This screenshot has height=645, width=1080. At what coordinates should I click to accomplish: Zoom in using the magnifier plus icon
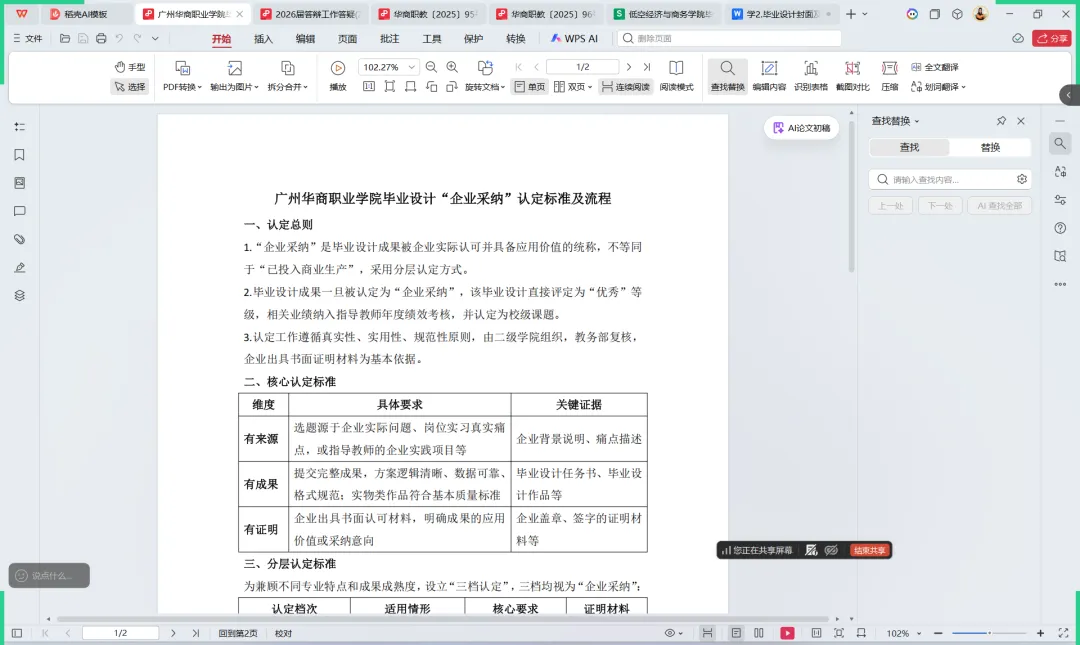451,68
